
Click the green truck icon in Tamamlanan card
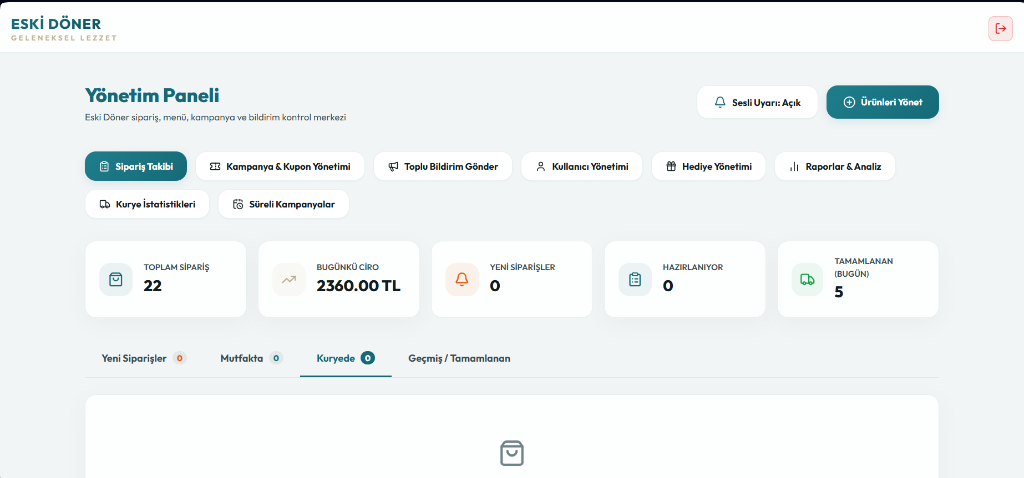[x=808, y=279]
